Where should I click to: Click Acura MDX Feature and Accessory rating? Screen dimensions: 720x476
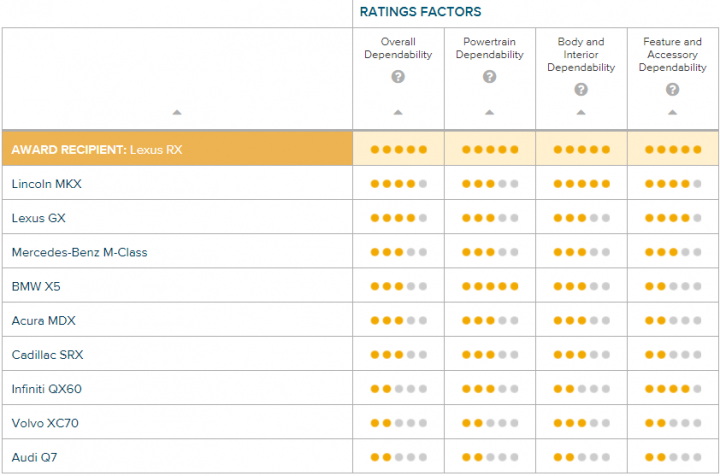coord(673,320)
